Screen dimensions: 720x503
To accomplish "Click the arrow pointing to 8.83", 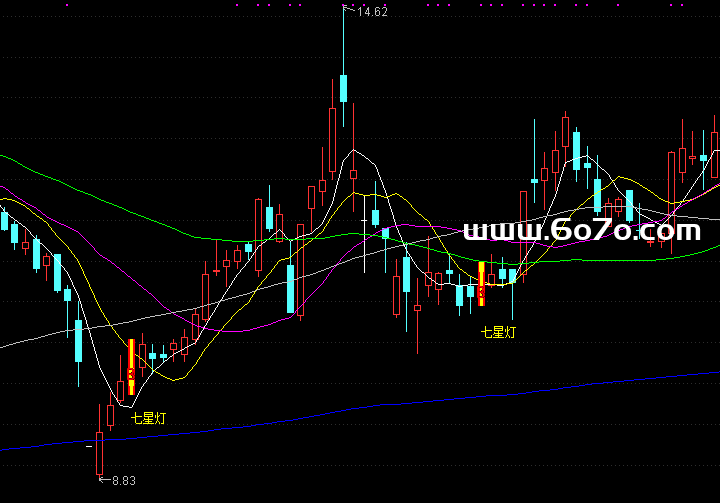I will point(102,480).
